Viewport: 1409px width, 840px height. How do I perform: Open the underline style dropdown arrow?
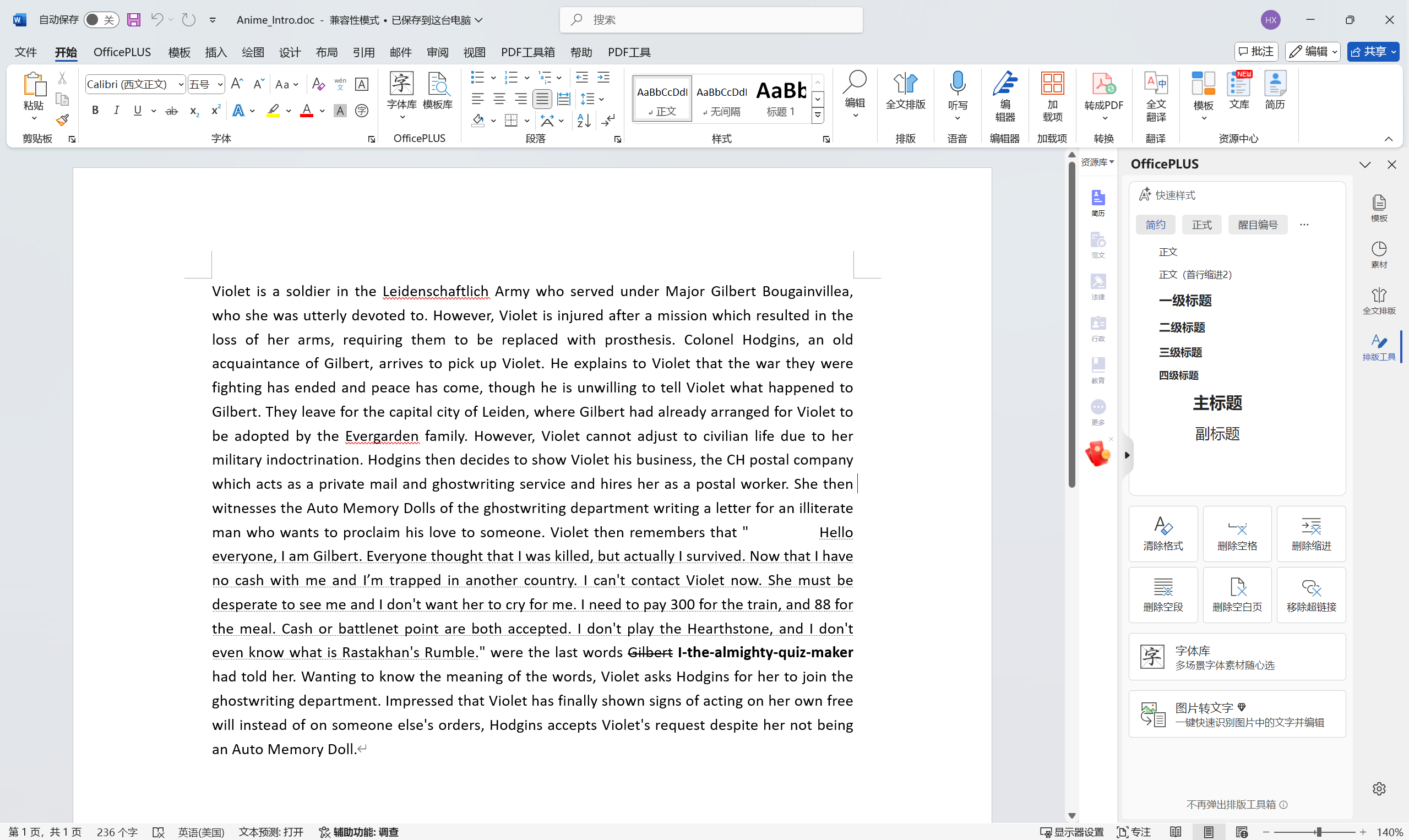[154, 111]
